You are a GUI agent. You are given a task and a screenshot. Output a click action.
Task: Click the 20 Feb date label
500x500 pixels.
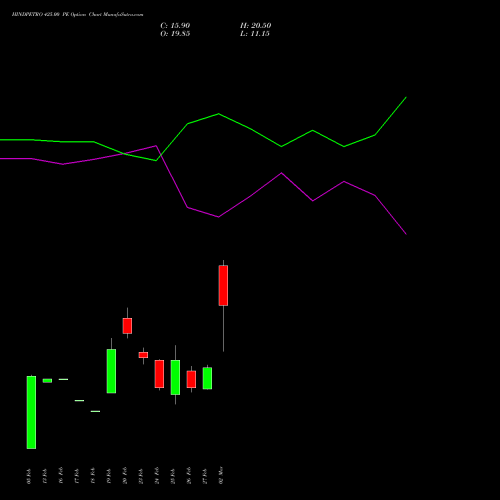[x=125, y=475]
